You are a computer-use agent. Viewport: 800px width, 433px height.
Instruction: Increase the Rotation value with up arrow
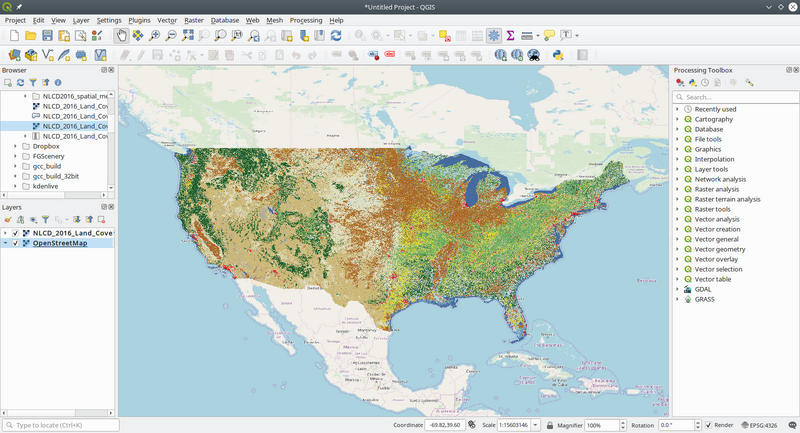pos(698,422)
